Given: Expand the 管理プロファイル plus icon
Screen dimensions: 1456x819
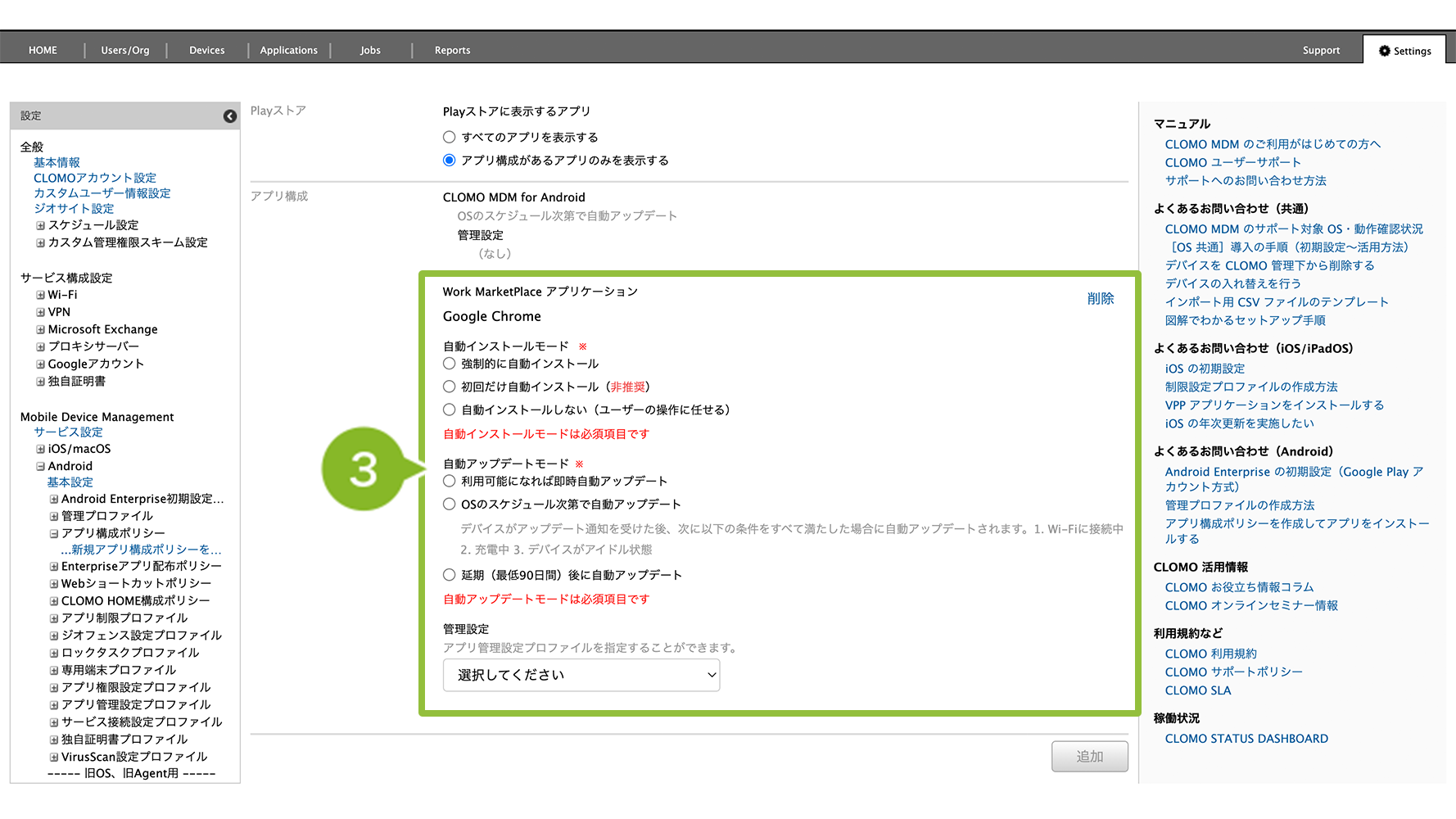Looking at the screenshot, I should [54, 516].
